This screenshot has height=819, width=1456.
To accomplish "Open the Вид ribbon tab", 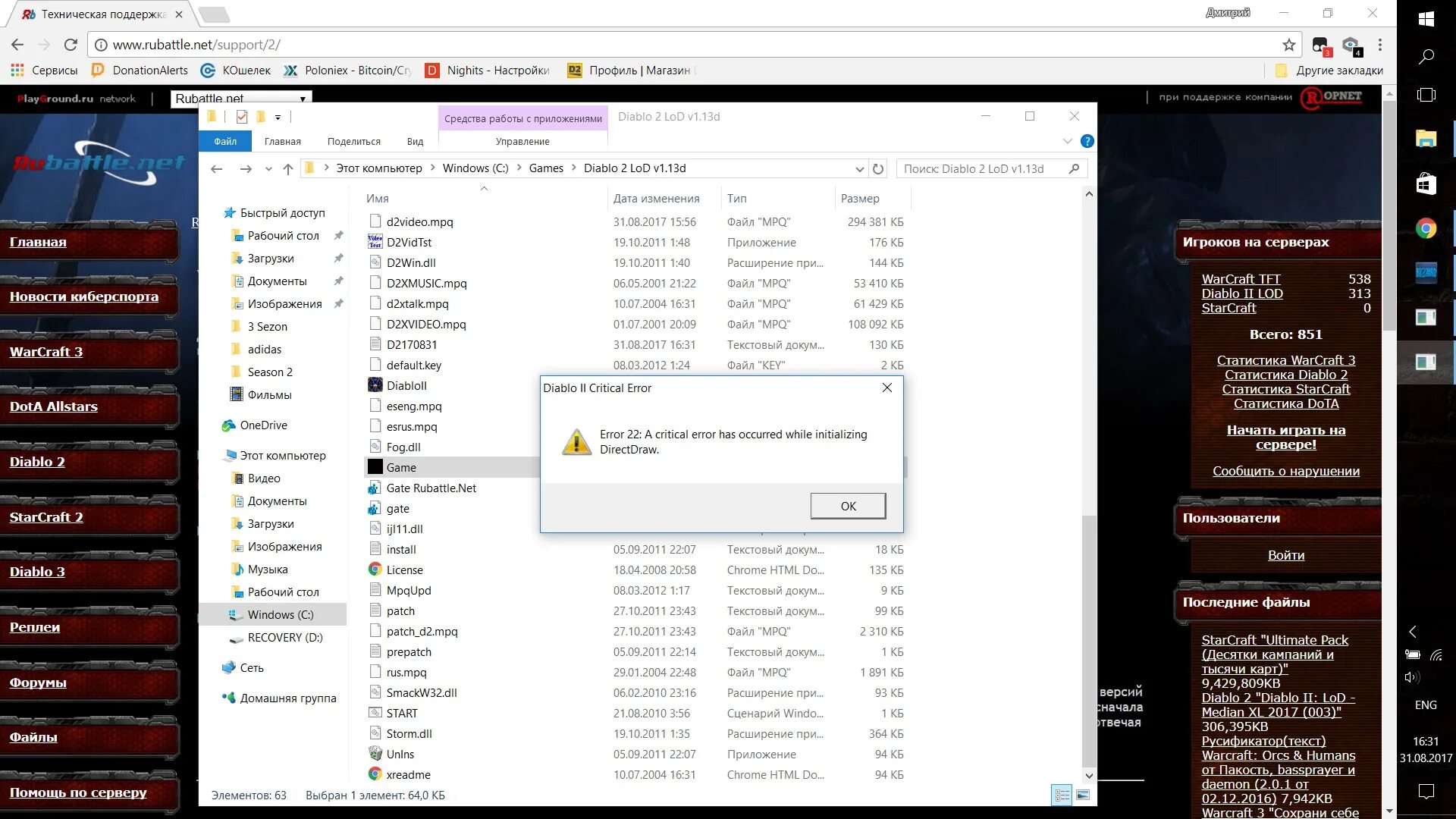I will click(415, 141).
